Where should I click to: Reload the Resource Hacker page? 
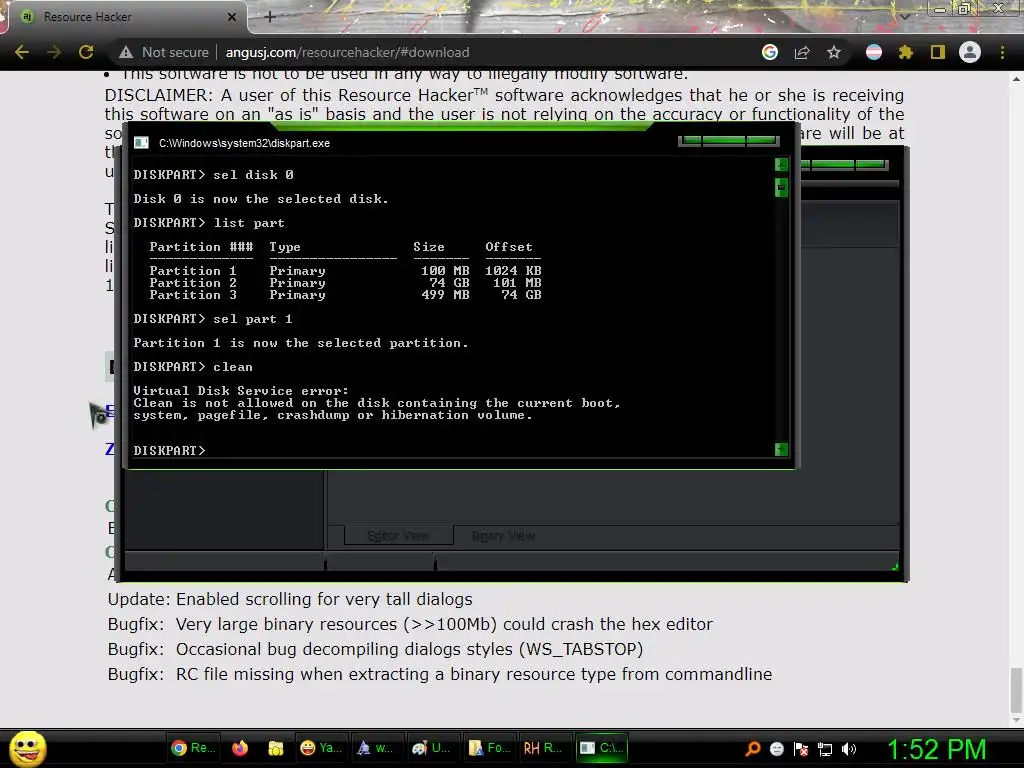pos(86,52)
